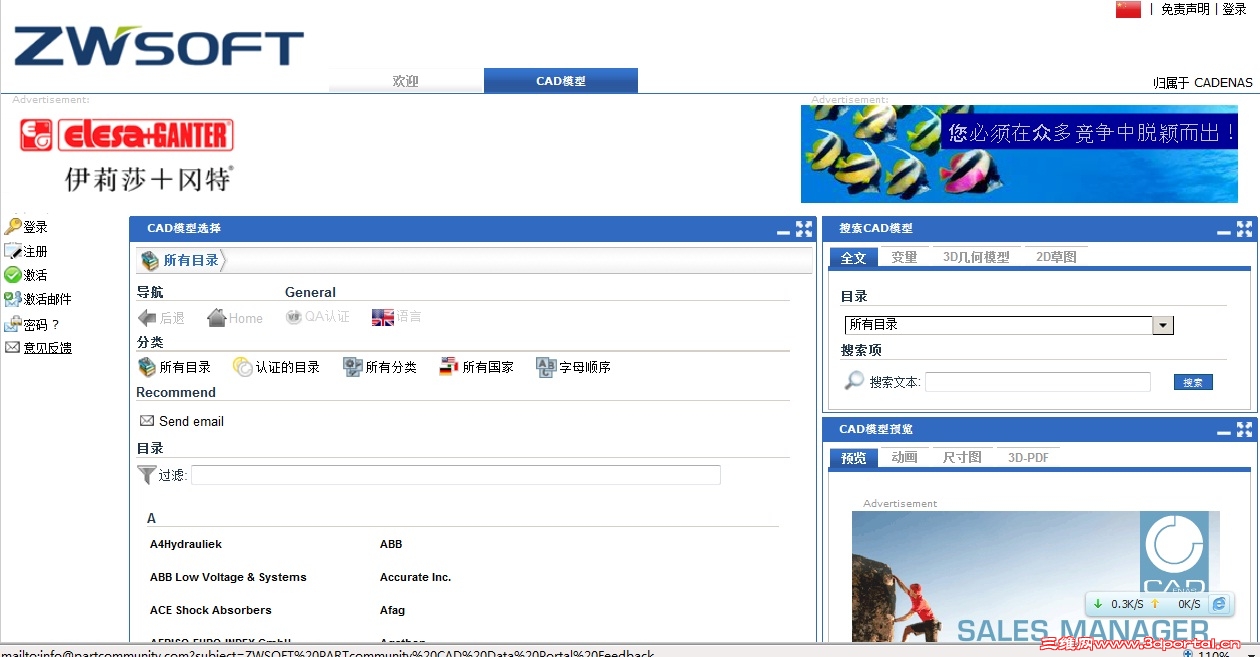
Task: Open the 所有目录 catalog dropdown
Action: click(1009, 325)
